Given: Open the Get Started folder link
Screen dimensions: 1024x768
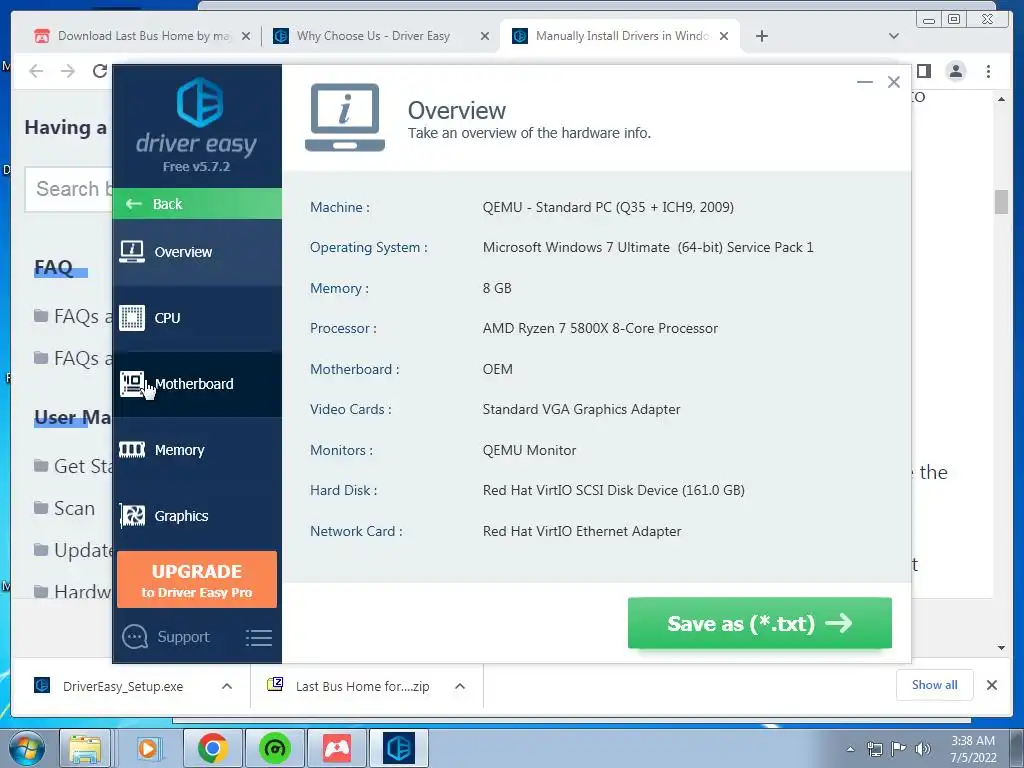Looking at the screenshot, I should (x=73, y=466).
